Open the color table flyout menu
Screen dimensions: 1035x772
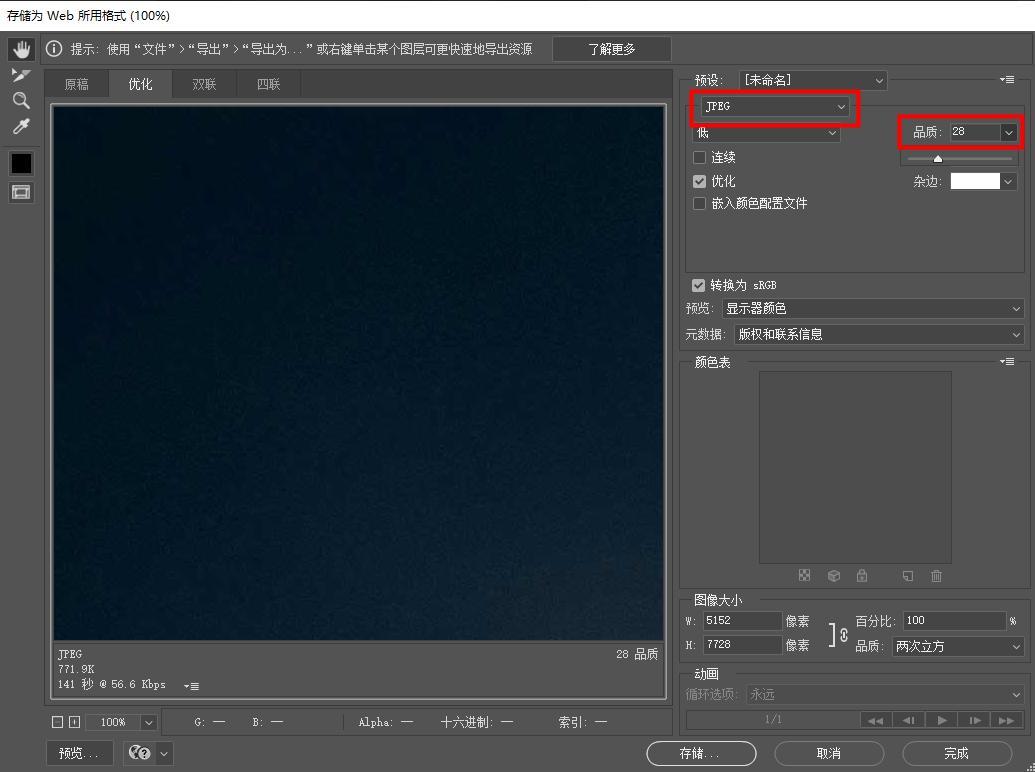(1007, 362)
